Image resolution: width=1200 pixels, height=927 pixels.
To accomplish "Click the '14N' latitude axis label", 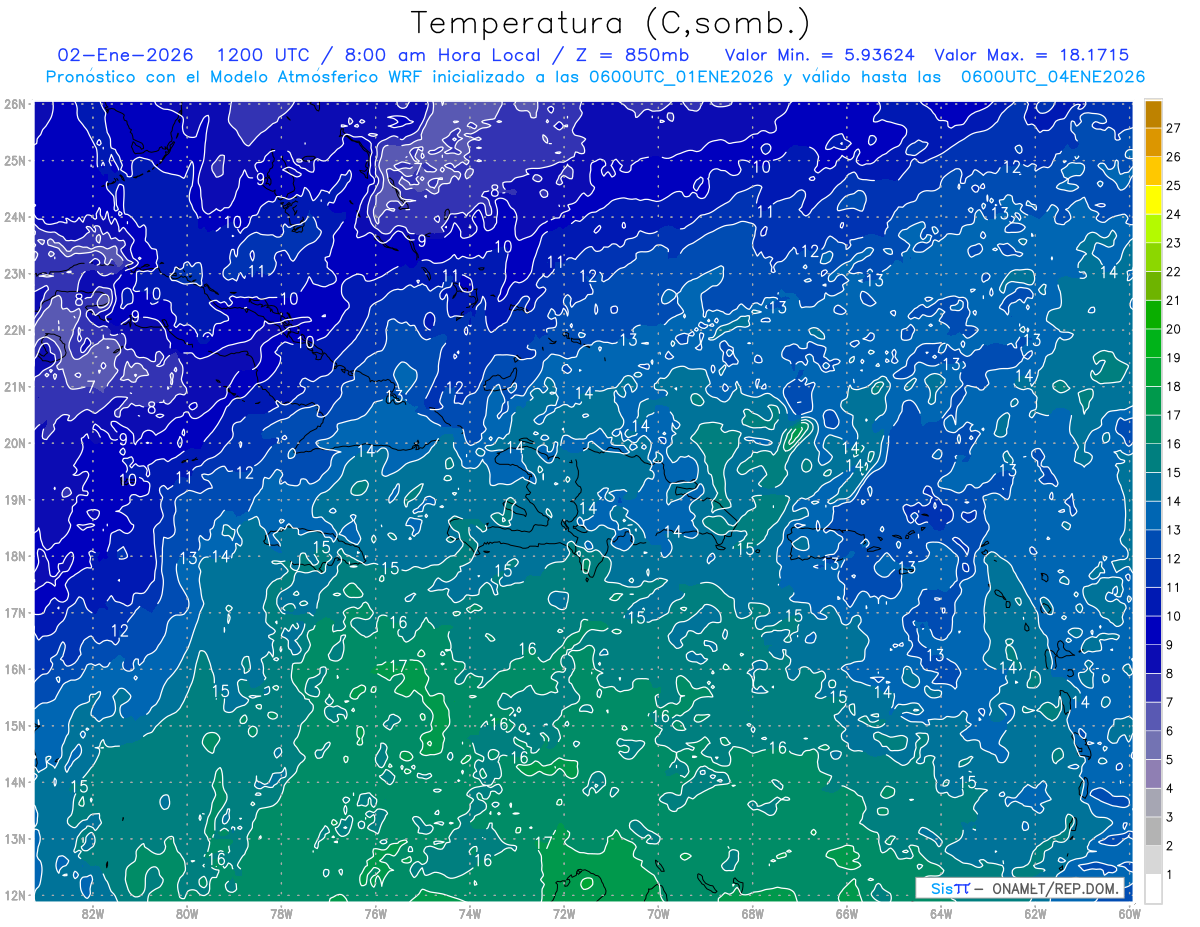I will point(14,782).
